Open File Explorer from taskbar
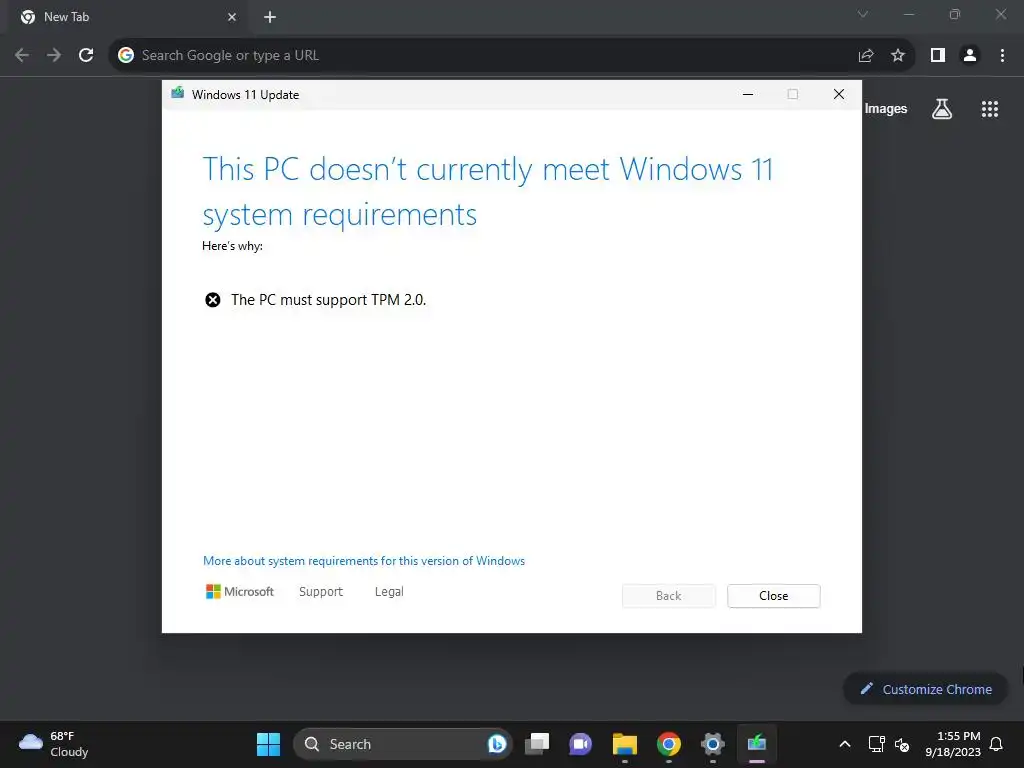 click(x=624, y=744)
